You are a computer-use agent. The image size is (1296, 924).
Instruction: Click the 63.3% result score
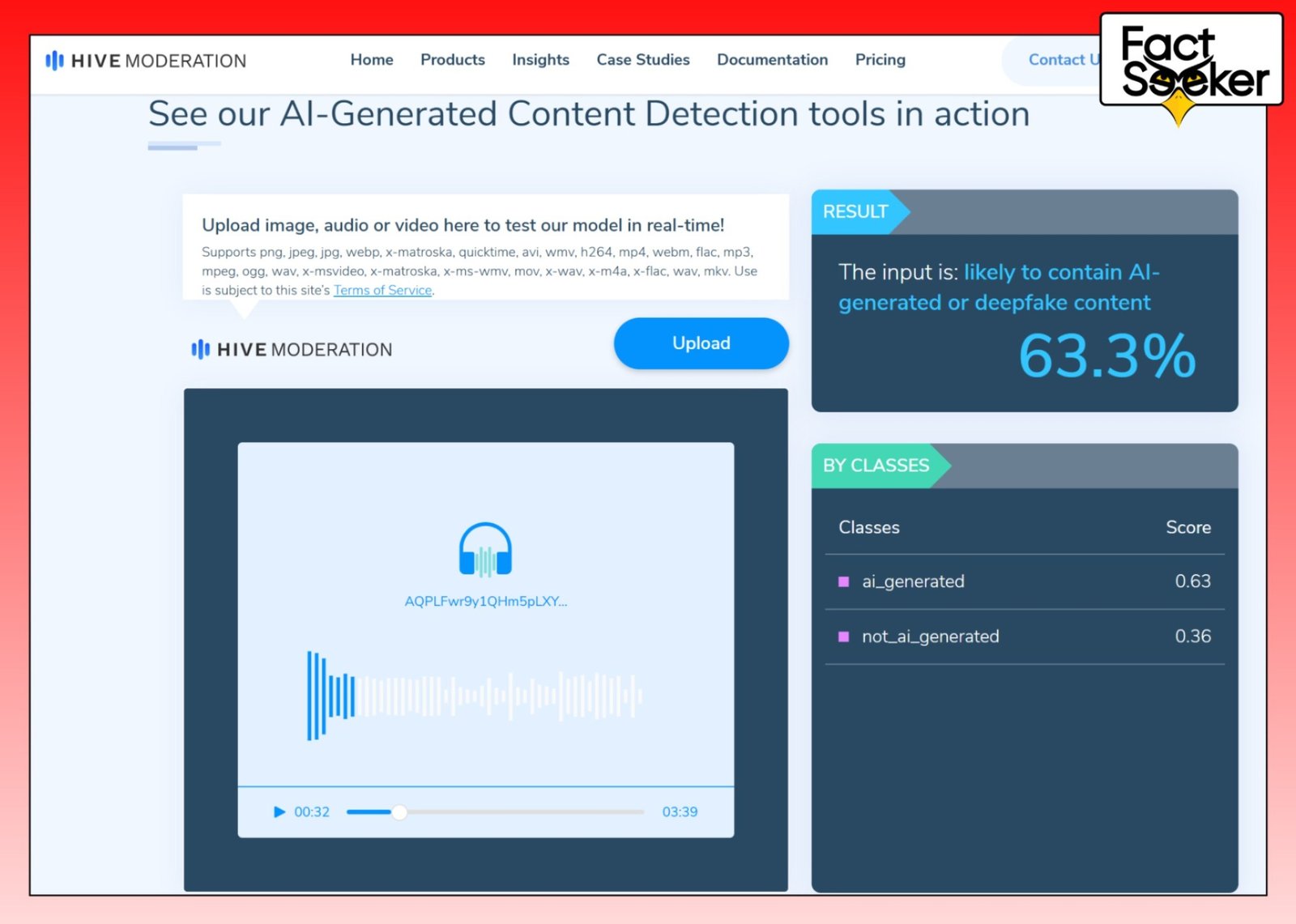(x=1107, y=356)
